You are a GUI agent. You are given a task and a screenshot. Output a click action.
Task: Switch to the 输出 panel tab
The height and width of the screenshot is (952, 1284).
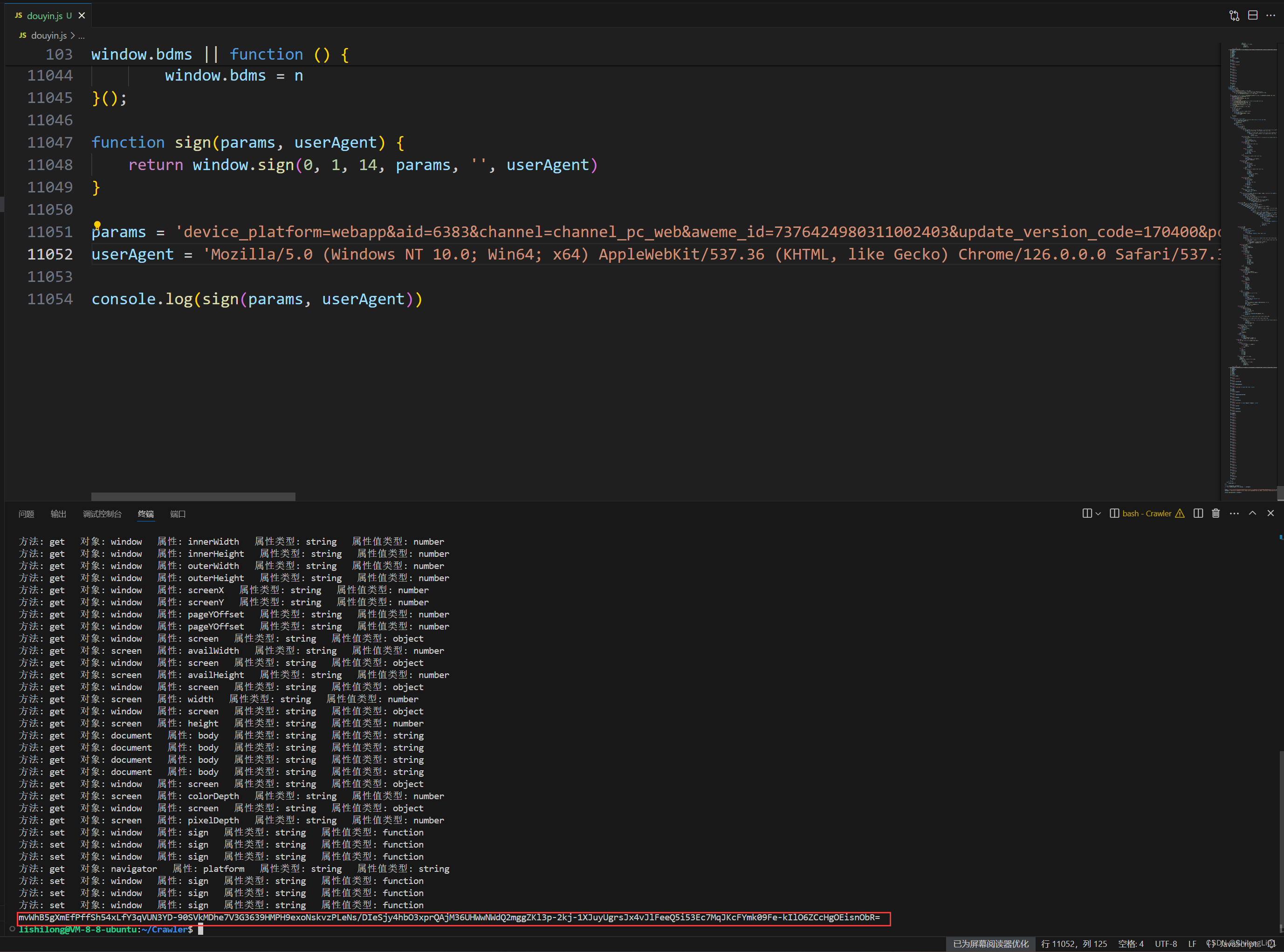(58, 514)
